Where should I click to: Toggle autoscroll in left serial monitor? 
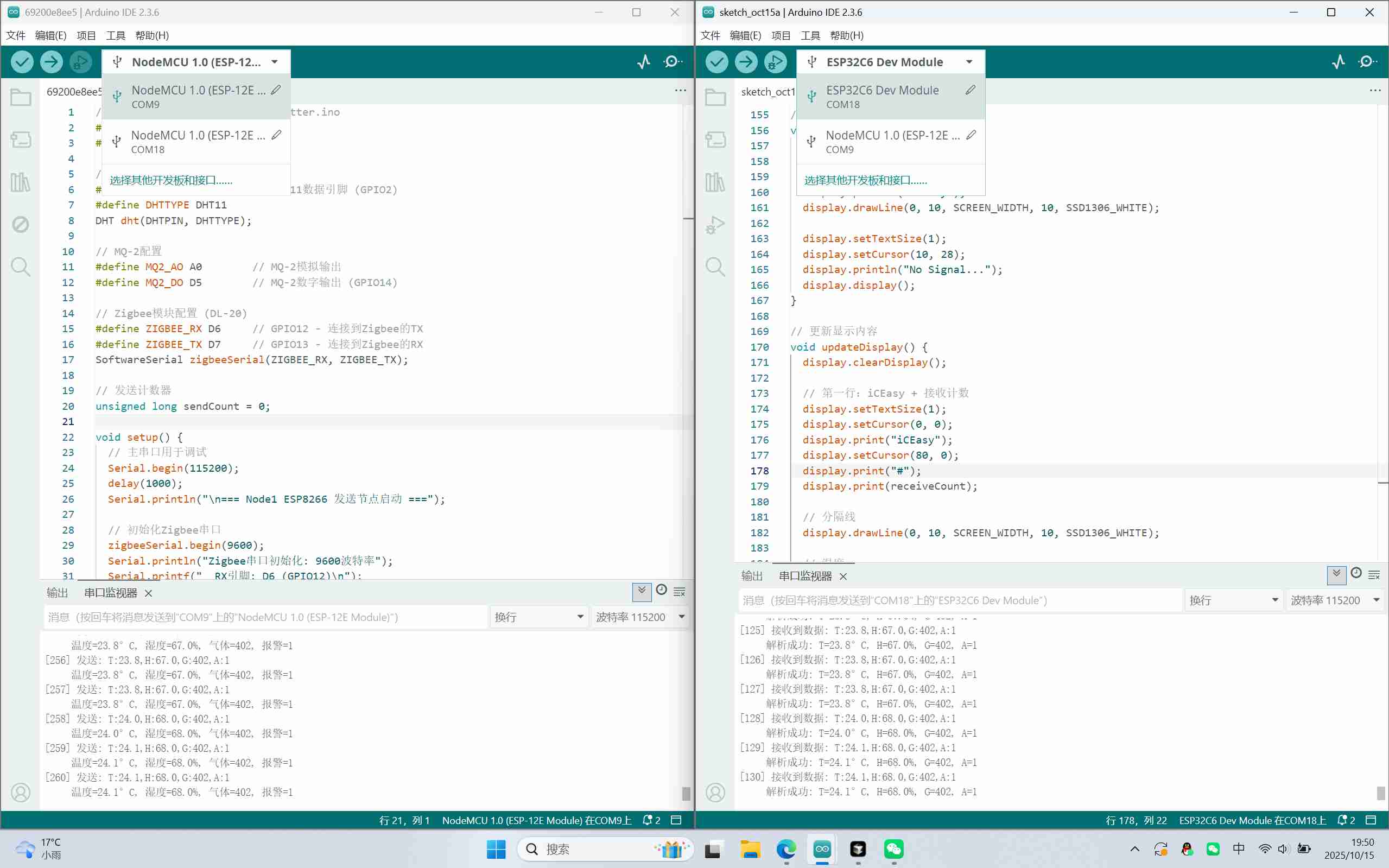pos(642,591)
